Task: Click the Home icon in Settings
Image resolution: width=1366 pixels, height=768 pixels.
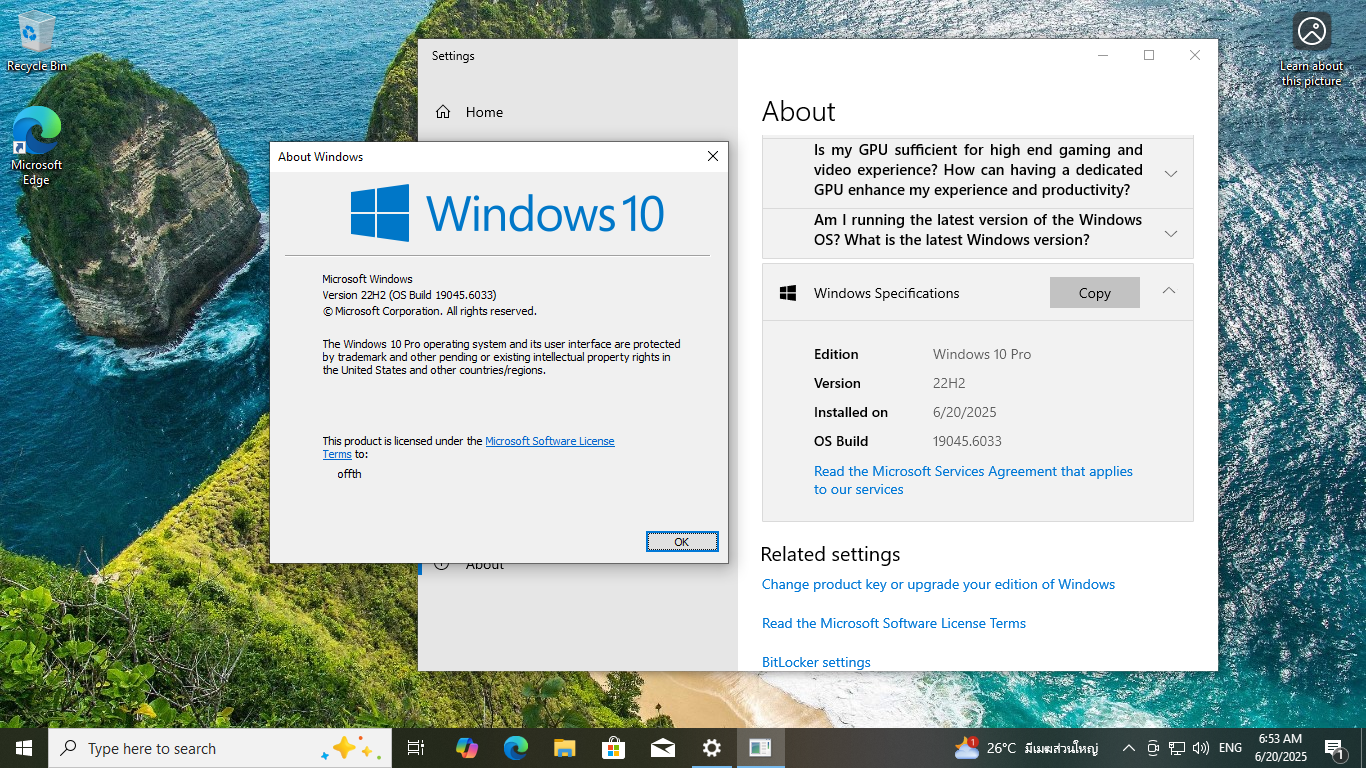Action: [443, 112]
